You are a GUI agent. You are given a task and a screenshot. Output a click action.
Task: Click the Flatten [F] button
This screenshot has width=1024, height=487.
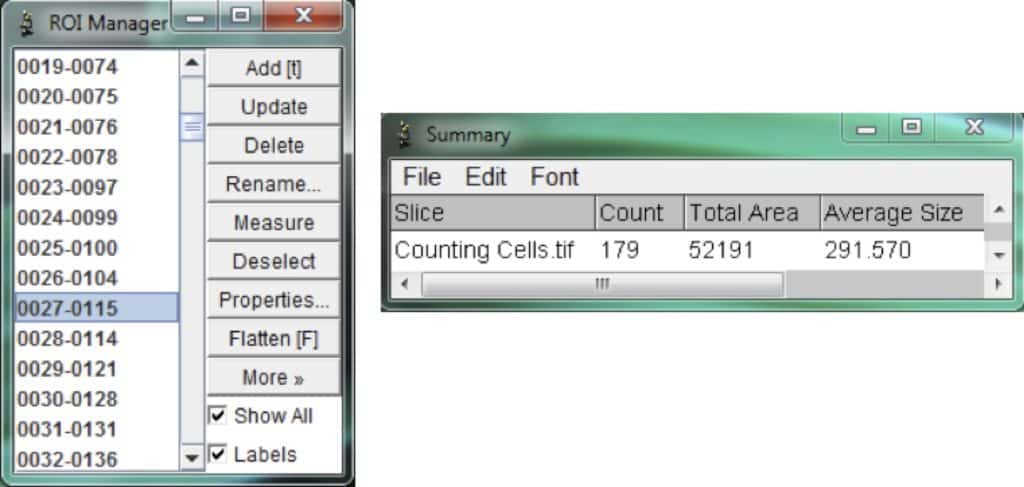(x=274, y=339)
